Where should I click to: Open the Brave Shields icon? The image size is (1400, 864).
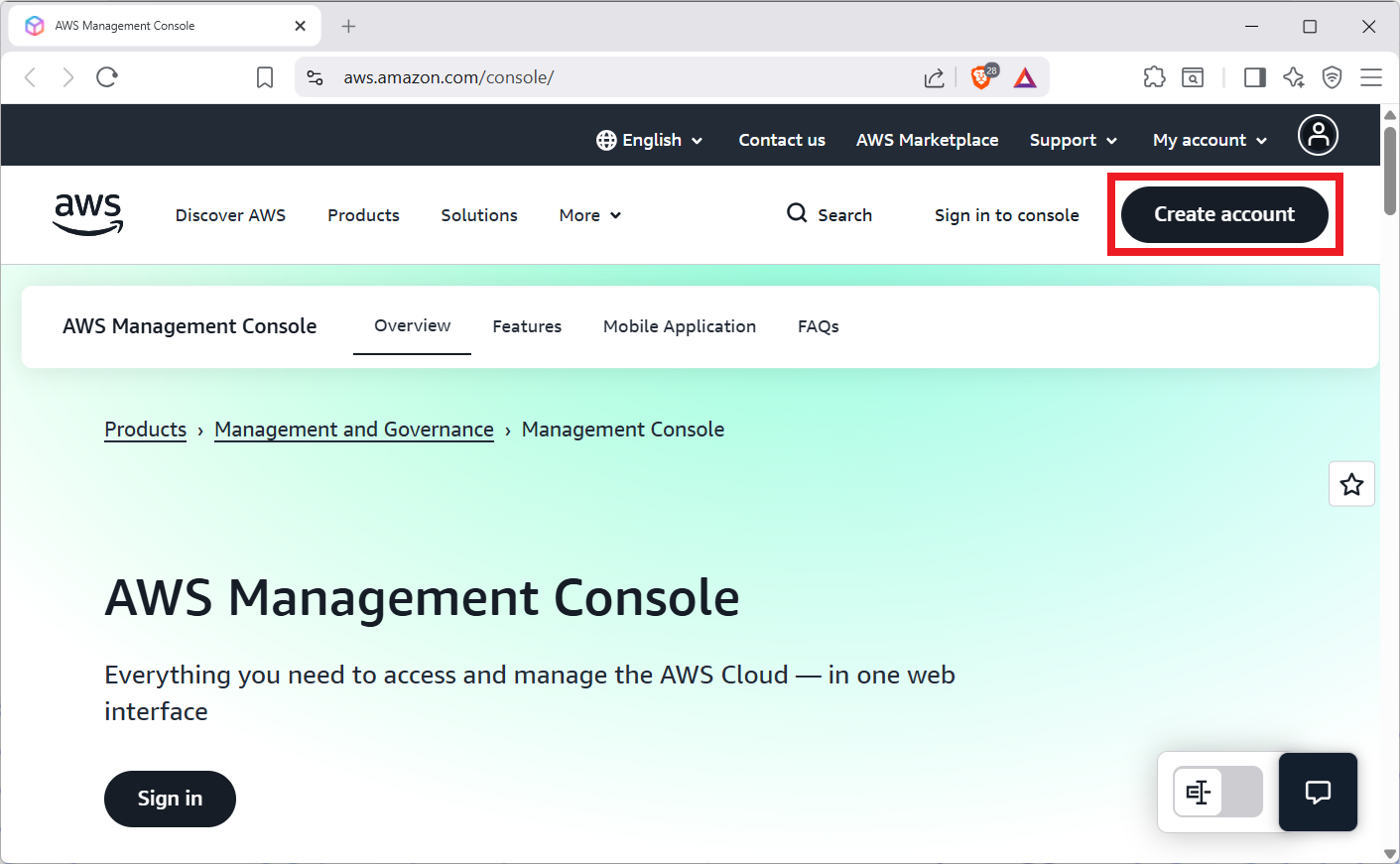[x=980, y=76]
